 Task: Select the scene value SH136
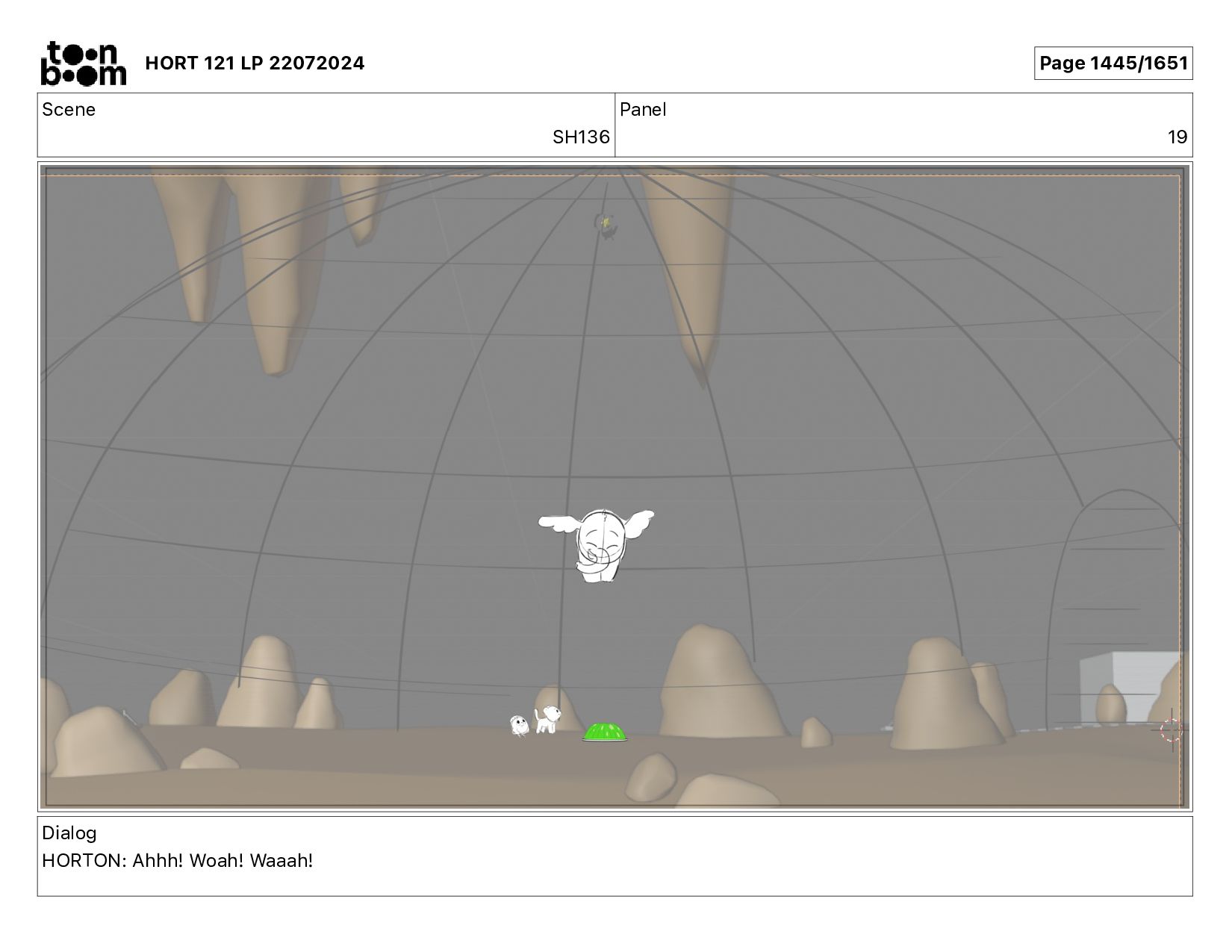pyautogui.click(x=581, y=137)
